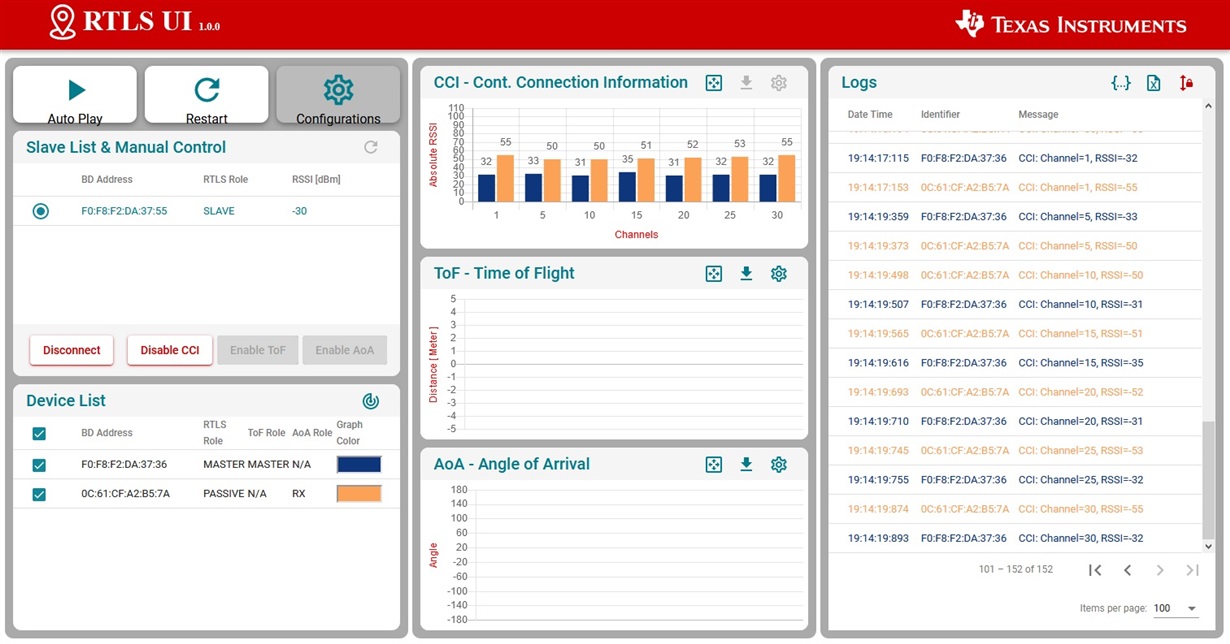This screenshot has height=644, width=1230.
Task: Download Time of Flight data
Action: pyautogui.click(x=746, y=273)
